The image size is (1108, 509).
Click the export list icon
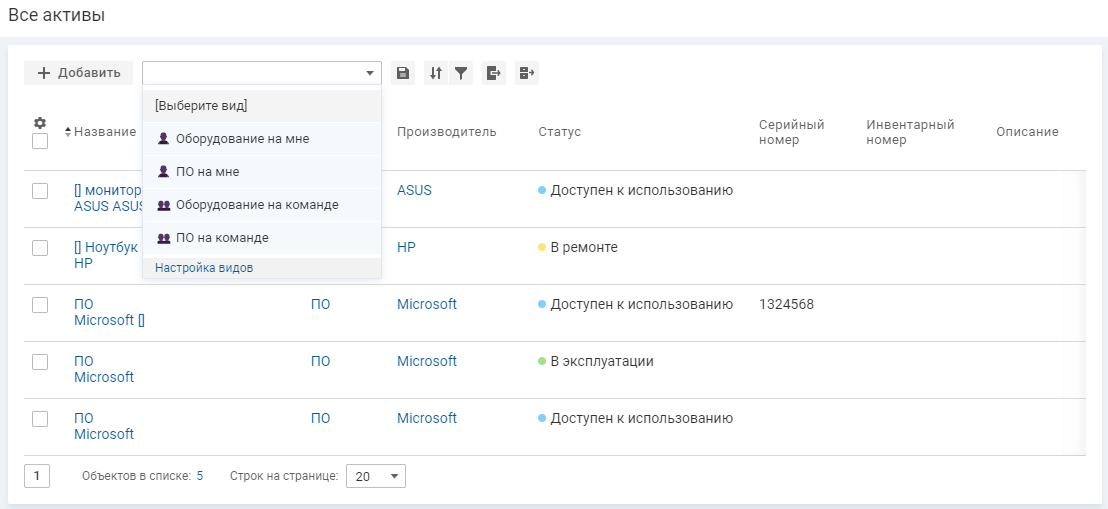tap(494, 73)
